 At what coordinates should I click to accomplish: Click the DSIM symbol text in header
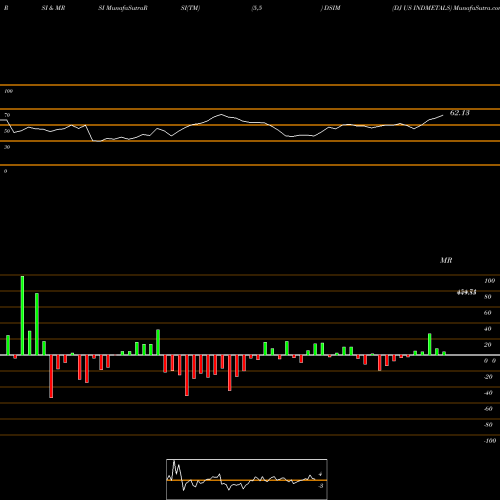332,8
